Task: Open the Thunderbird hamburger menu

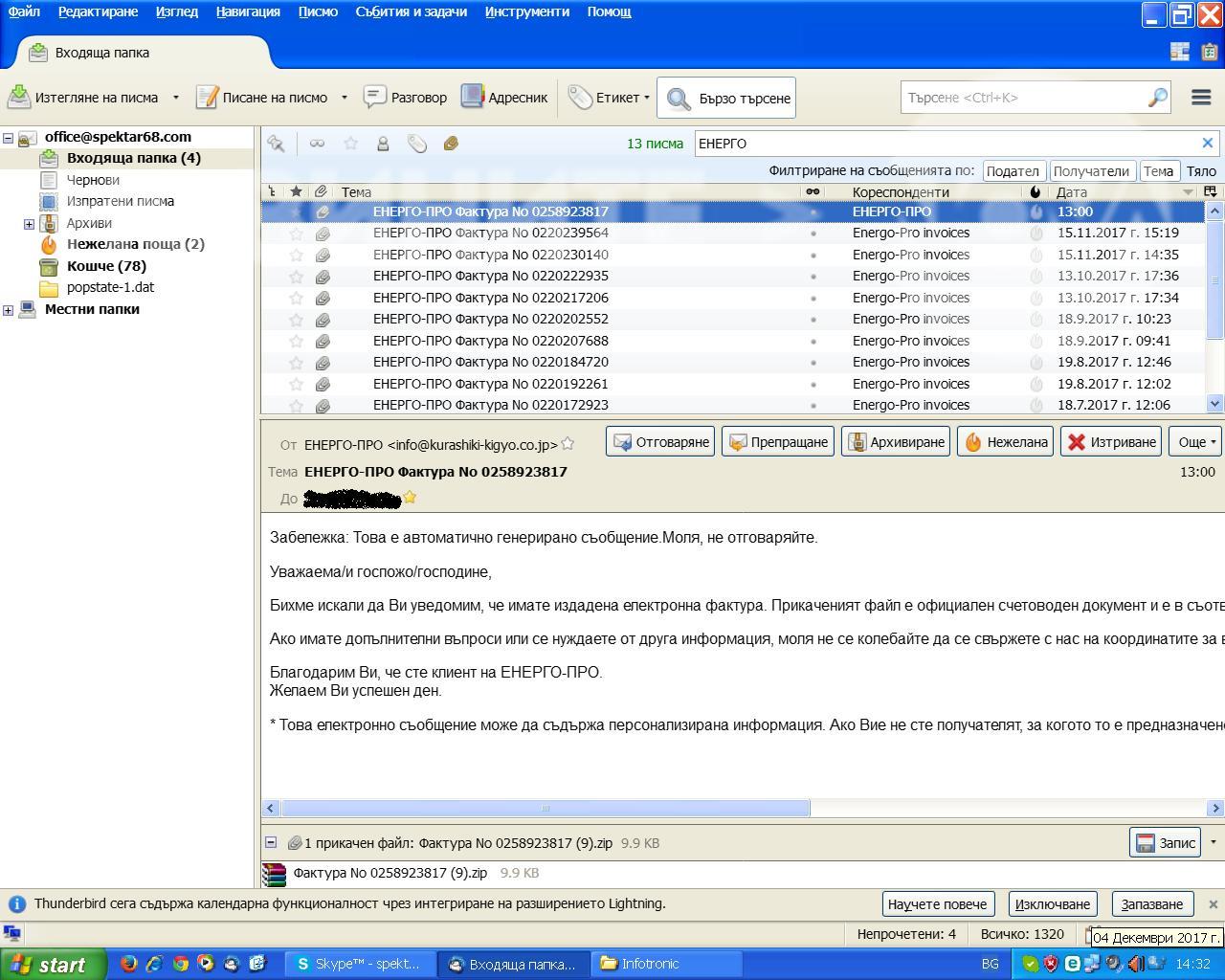Action: [1201, 98]
